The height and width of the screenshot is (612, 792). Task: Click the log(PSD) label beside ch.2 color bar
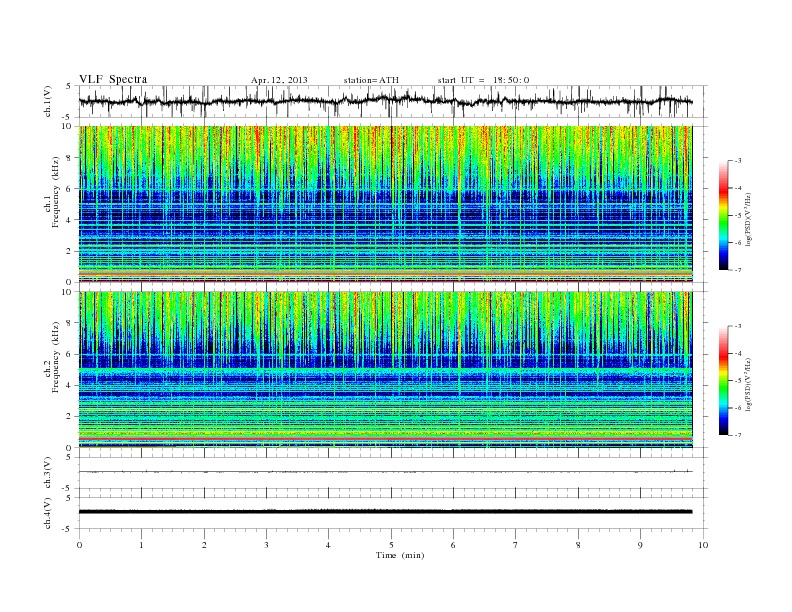click(749, 384)
